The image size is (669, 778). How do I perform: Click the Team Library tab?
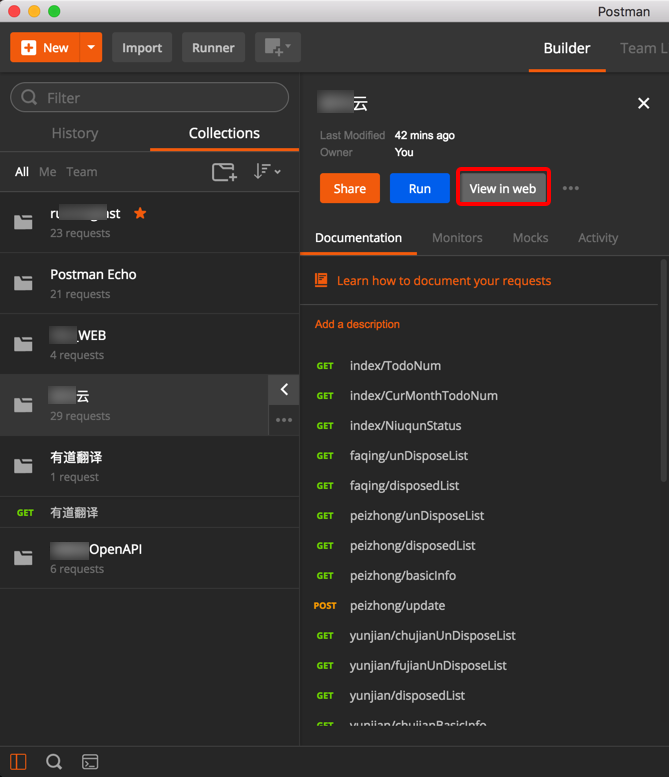(644, 48)
